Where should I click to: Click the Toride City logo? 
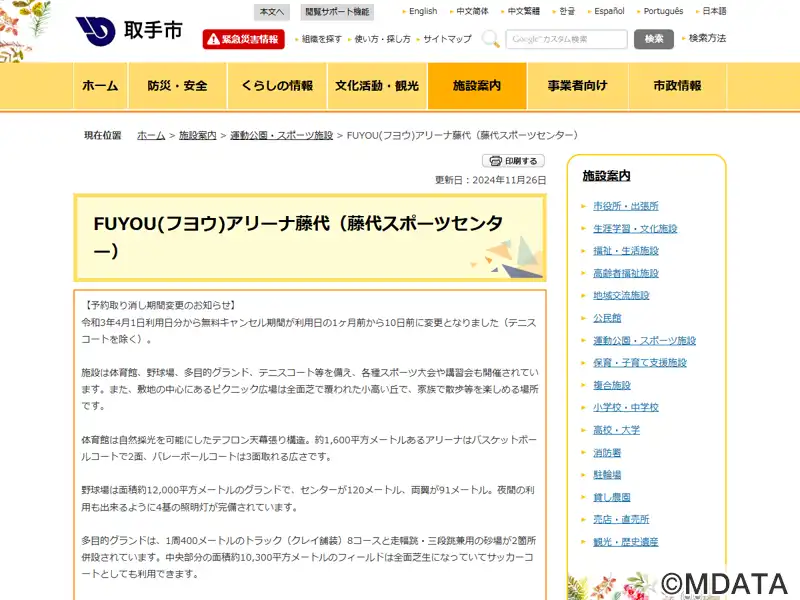click(x=129, y=31)
